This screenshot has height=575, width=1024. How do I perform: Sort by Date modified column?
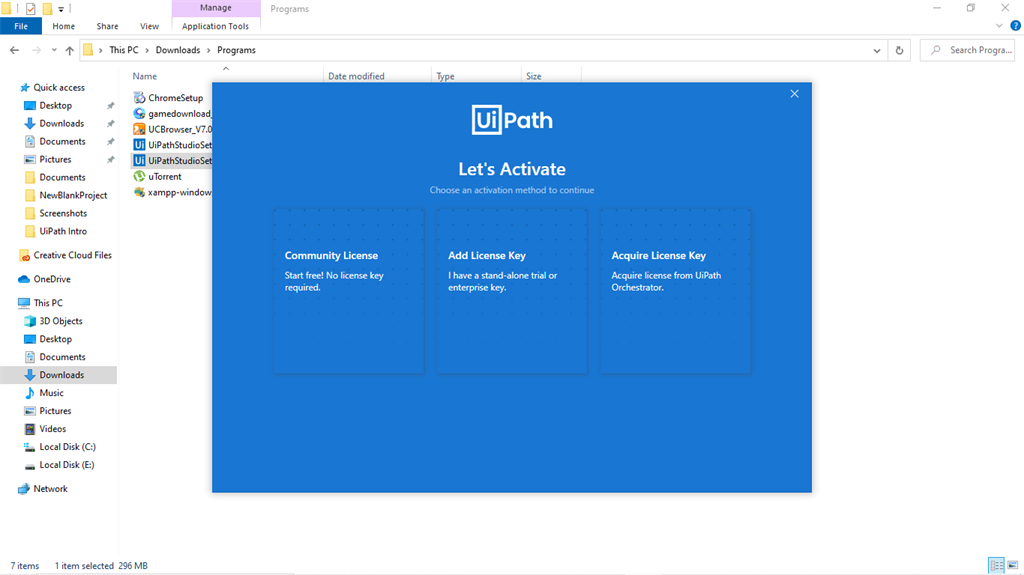point(356,76)
